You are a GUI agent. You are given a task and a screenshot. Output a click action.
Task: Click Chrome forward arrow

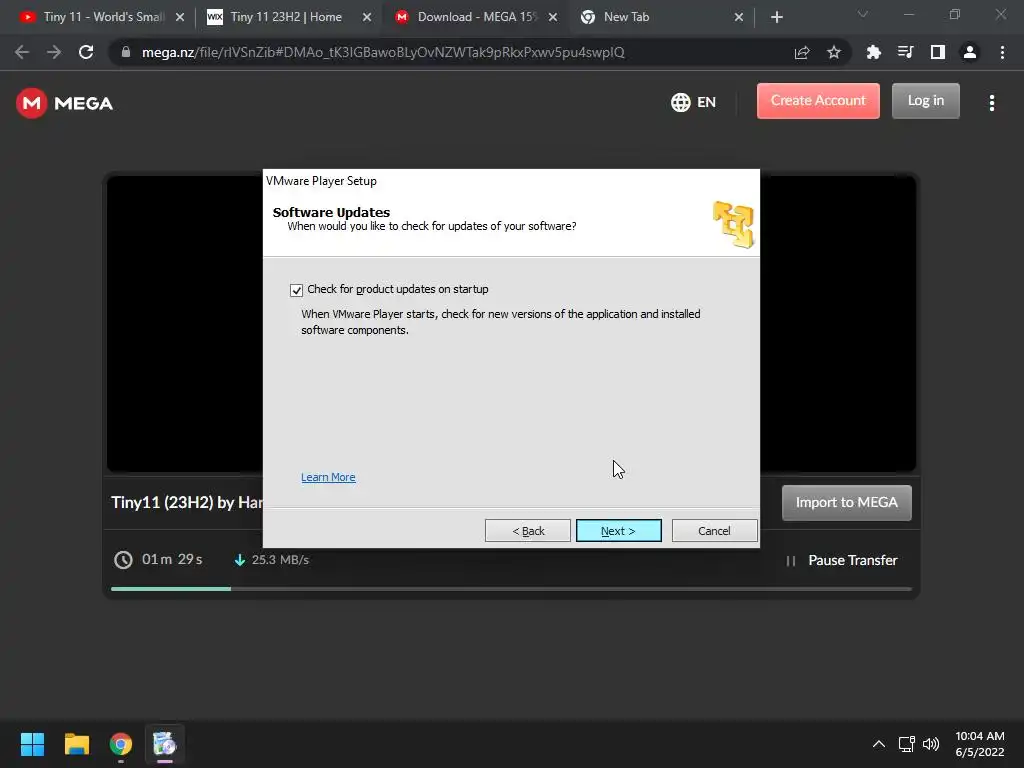pos(54,52)
